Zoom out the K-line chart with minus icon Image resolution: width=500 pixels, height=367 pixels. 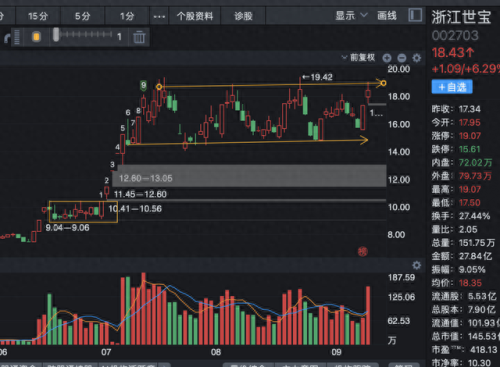402,58
